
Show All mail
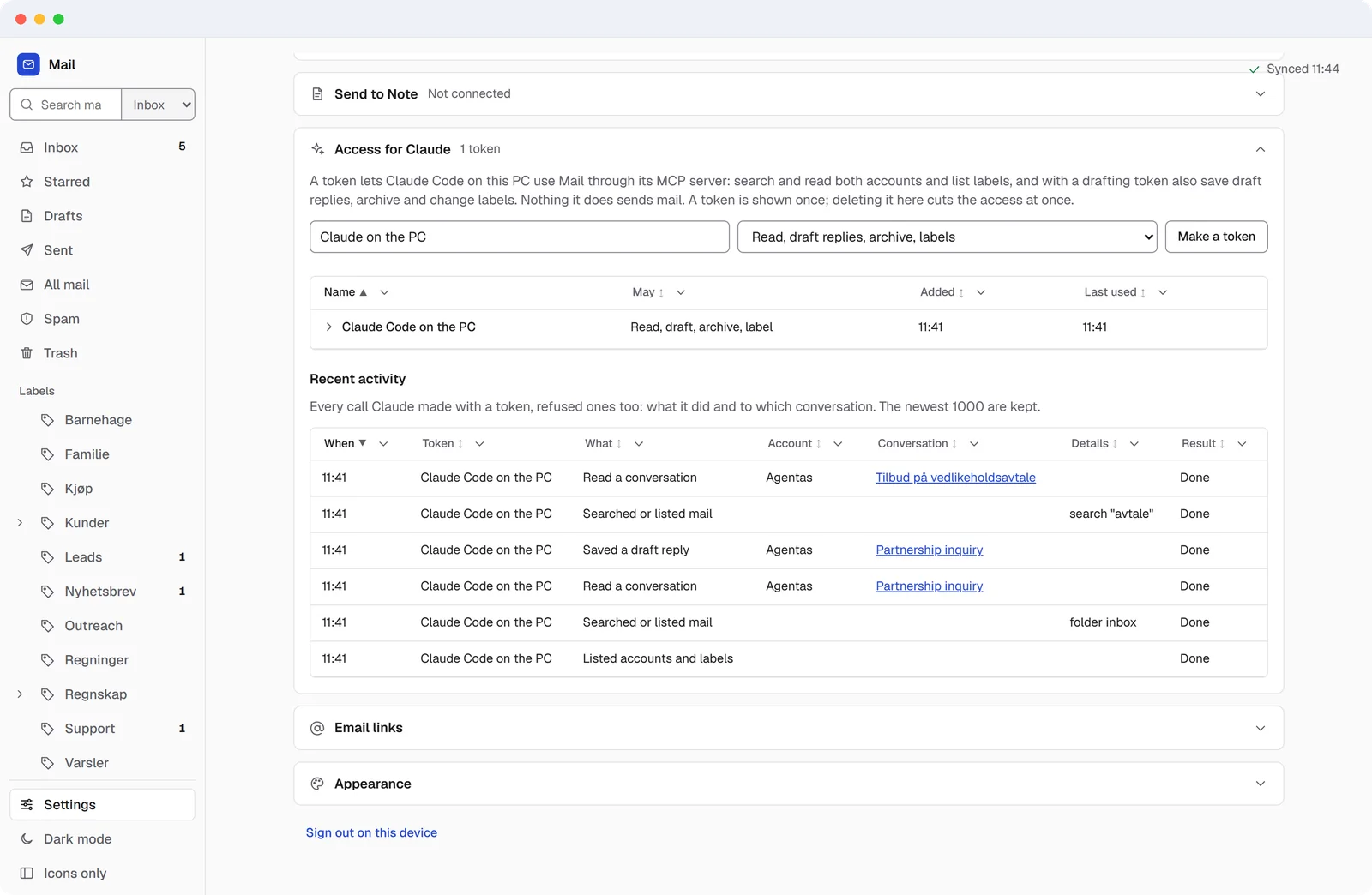pyautogui.click(x=102, y=285)
